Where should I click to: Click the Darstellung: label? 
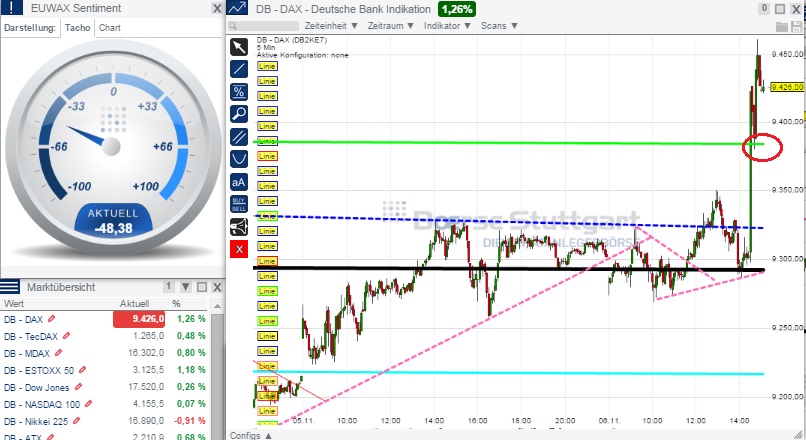29,28
